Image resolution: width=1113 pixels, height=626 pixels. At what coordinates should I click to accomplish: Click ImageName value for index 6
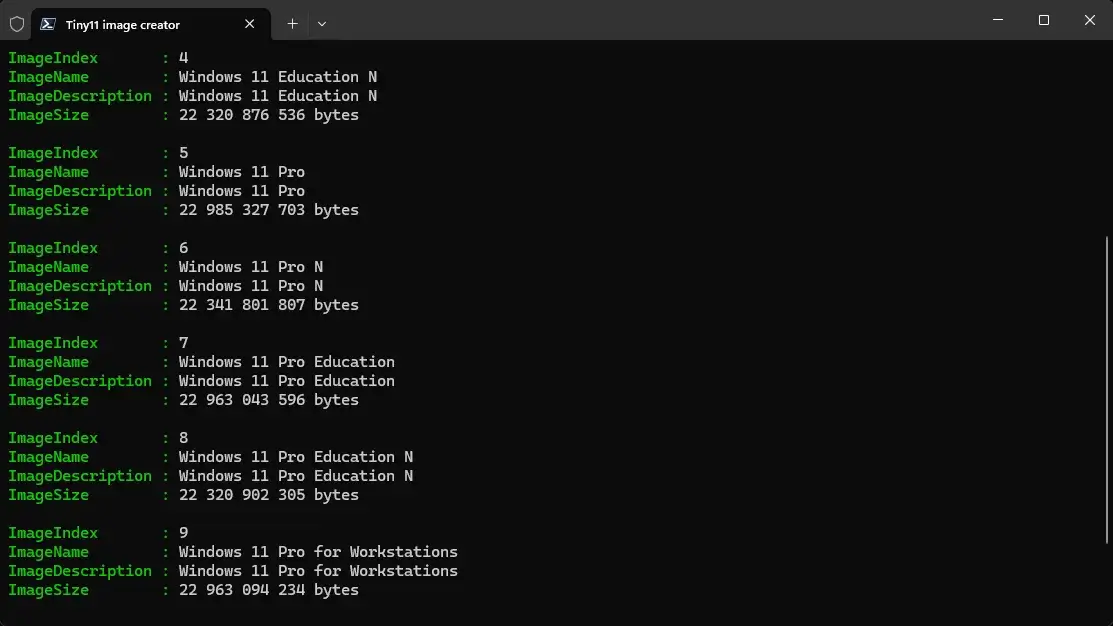tap(251, 267)
